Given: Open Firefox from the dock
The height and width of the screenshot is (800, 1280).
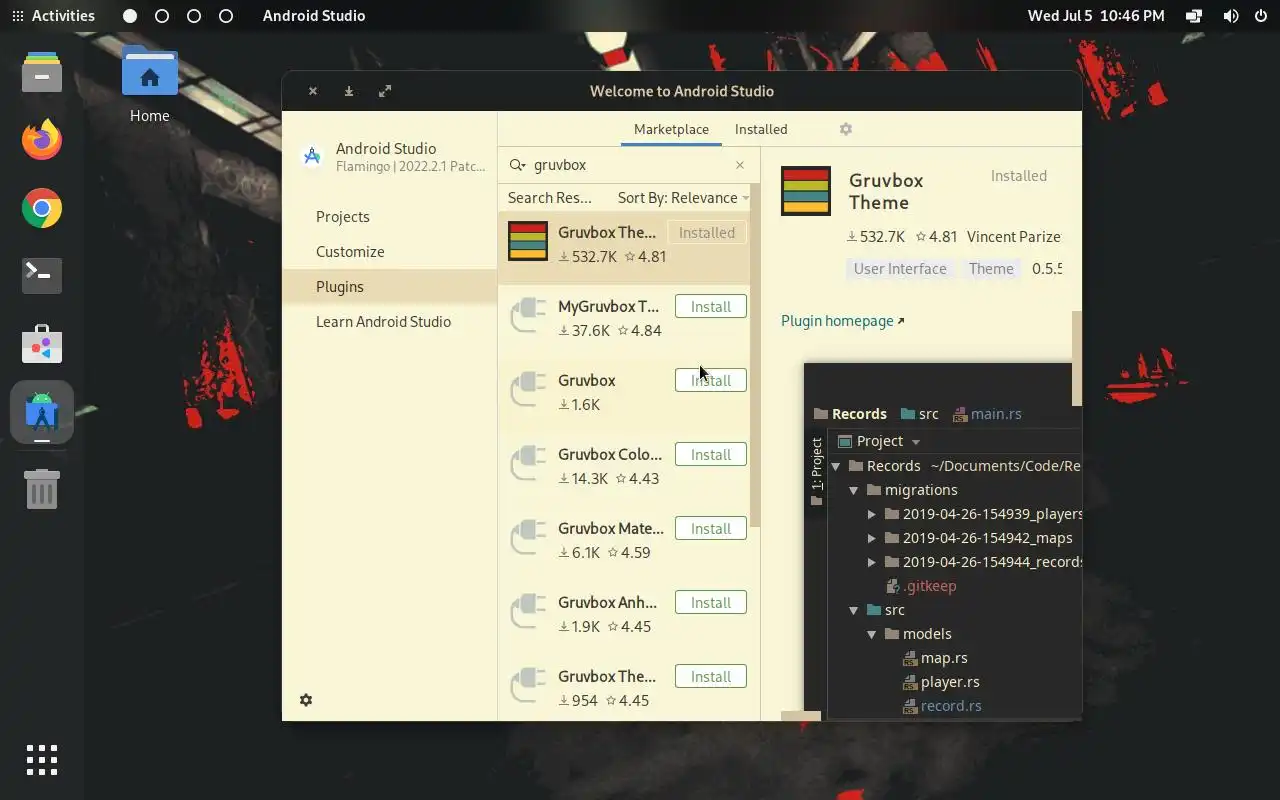Looking at the screenshot, I should [x=41, y=140].
